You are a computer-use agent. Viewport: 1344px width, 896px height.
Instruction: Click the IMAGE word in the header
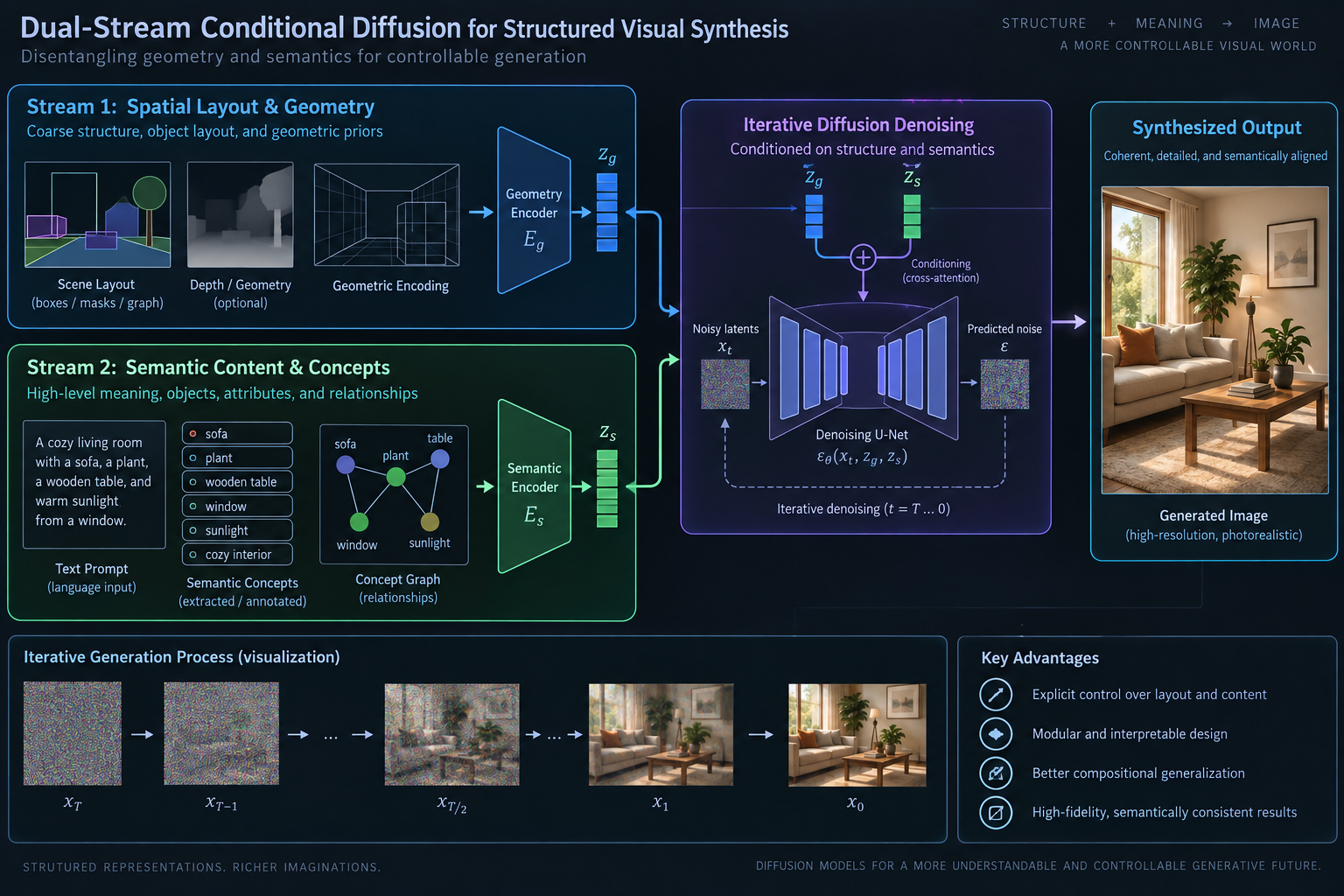tap(1277, 24)
